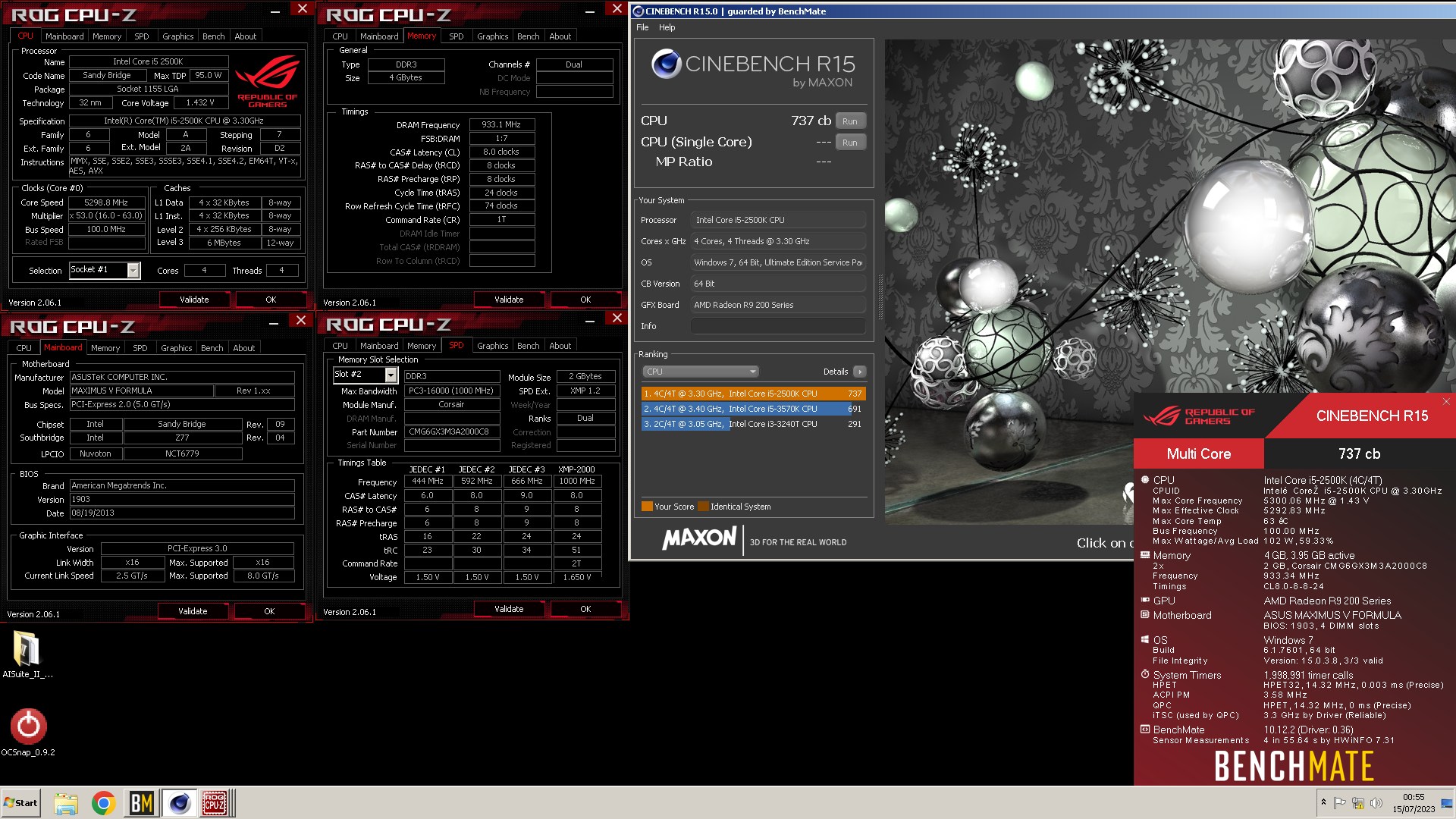Image resolution: width=1456 pixels, height=819 pixels.
Task: Click Core Speed value 5298.8 MHz
Action: [106, 202]
